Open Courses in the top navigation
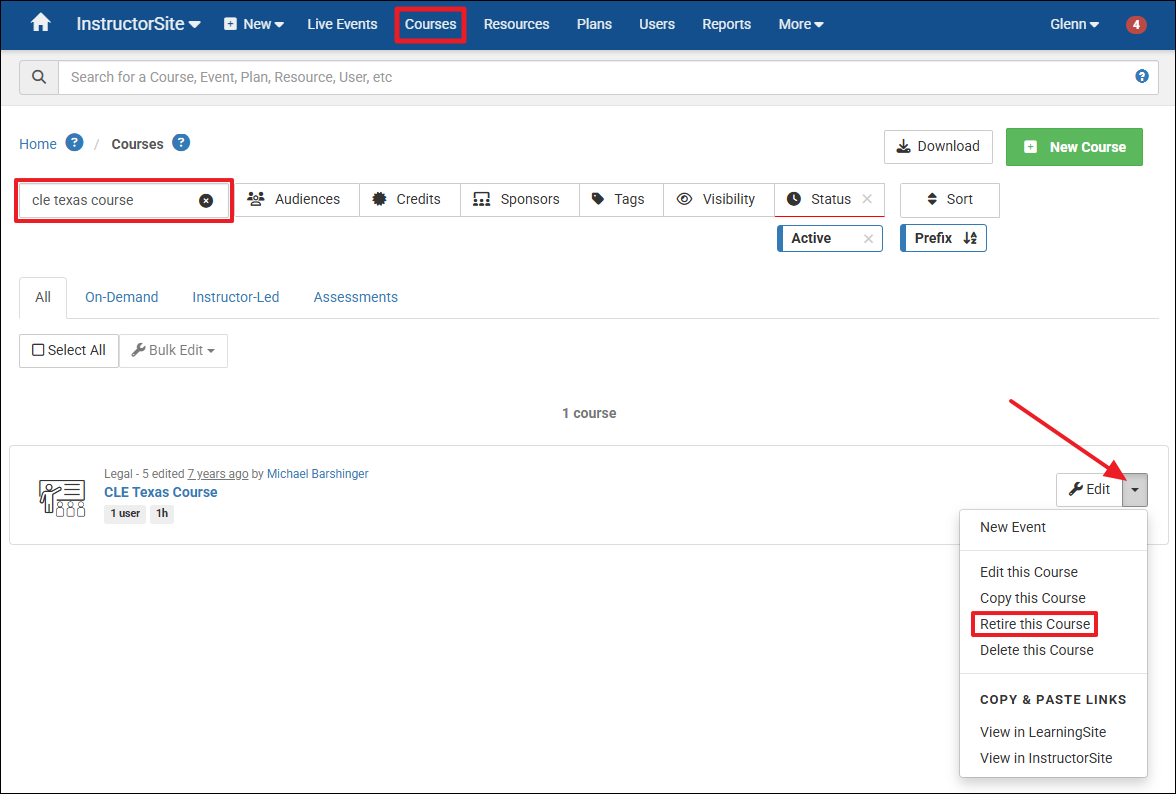 click(430, 24)
